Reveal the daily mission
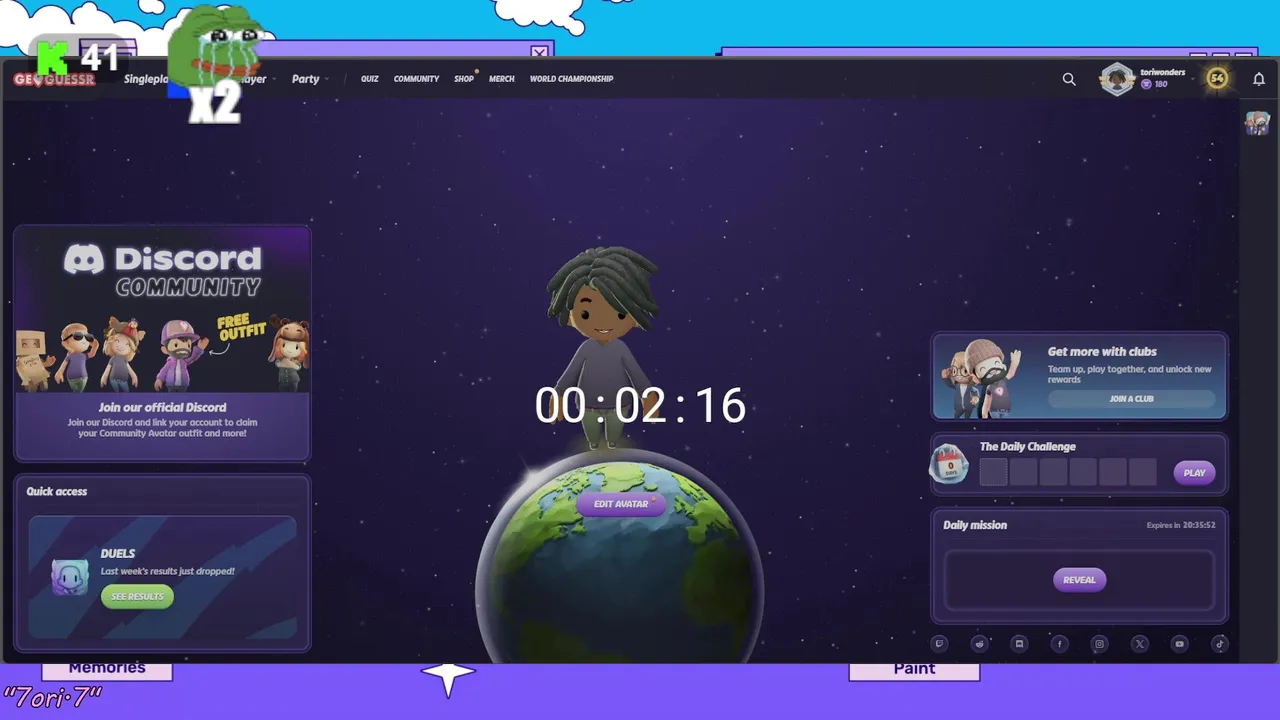The height and width of the screenshot is (720, 1280). [x=1079, y=580]
